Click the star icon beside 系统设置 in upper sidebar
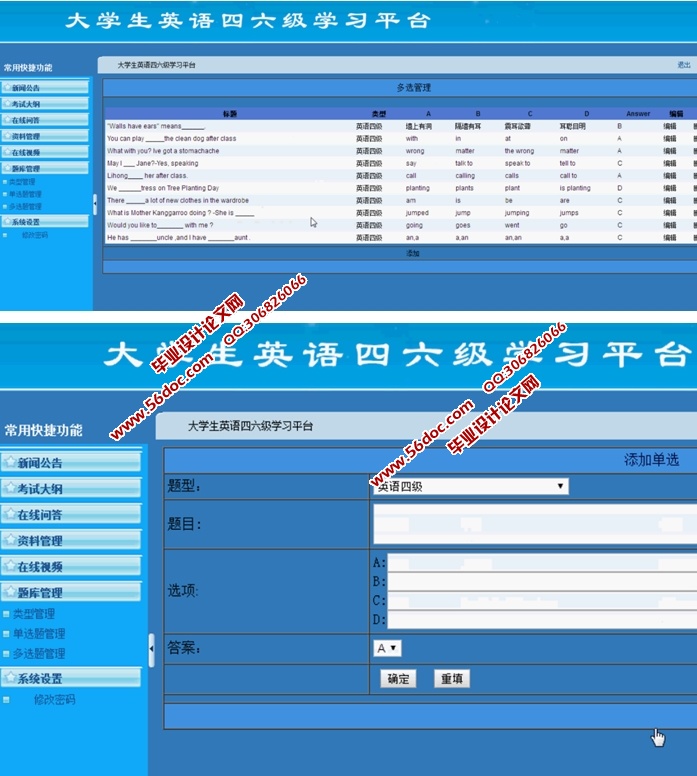 click(x=7, y=222)
